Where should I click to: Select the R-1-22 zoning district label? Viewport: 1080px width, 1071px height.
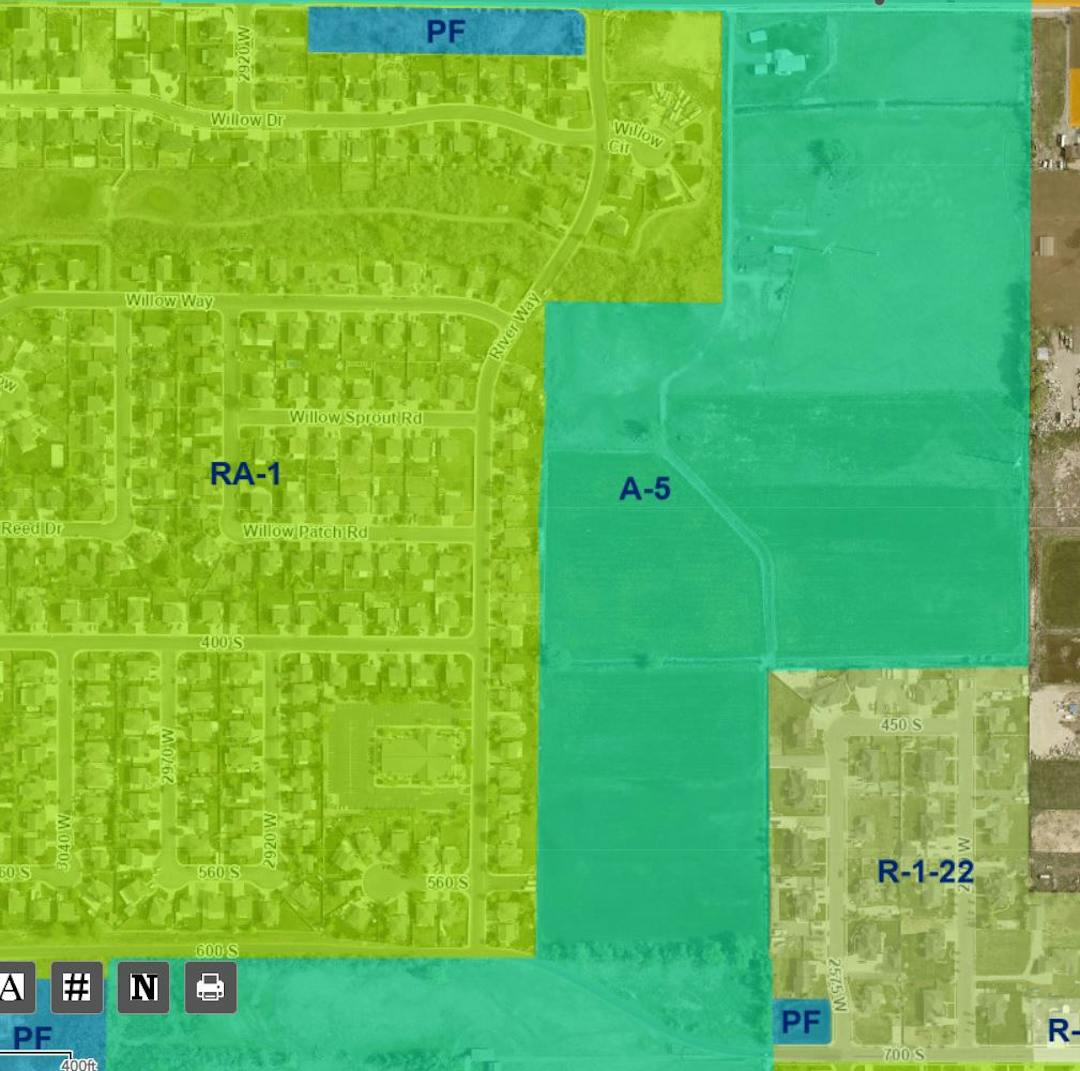[925, 872]
